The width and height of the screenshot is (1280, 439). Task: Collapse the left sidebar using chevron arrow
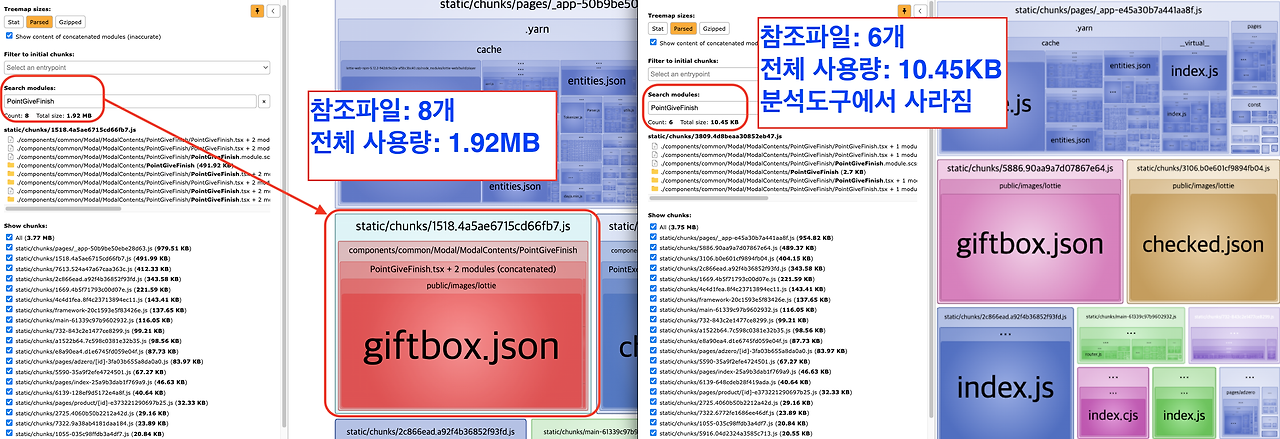tap(273, 12)
